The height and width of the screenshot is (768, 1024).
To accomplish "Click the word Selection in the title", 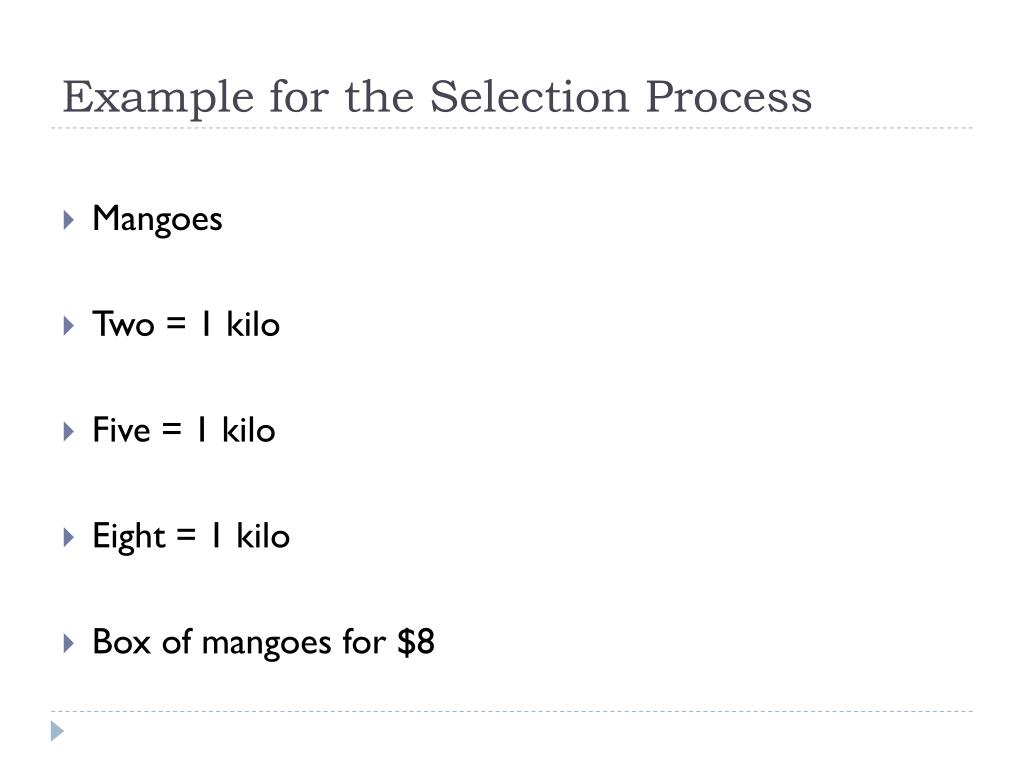I will 529,97.
